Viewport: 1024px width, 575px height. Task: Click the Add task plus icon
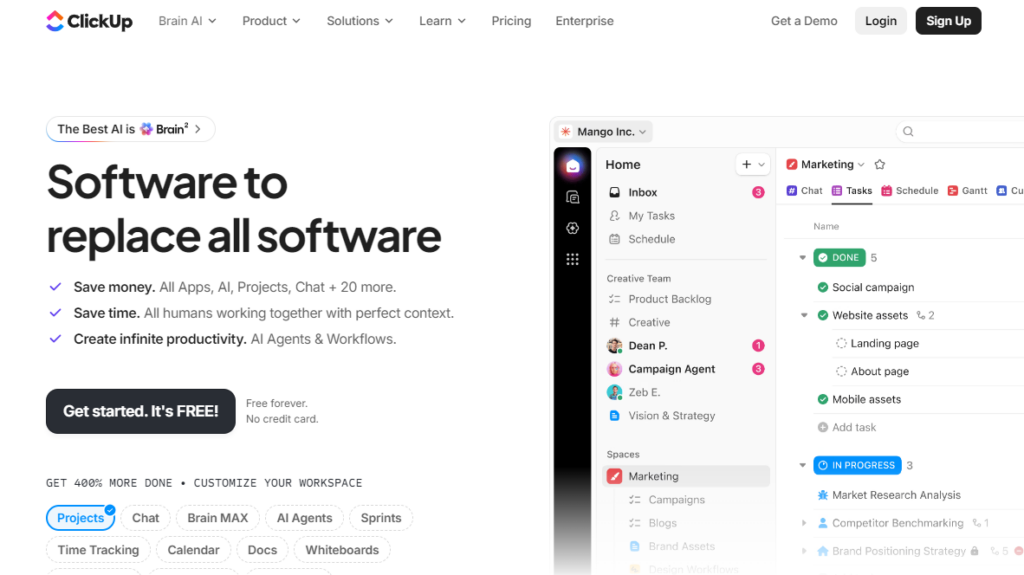823,427
